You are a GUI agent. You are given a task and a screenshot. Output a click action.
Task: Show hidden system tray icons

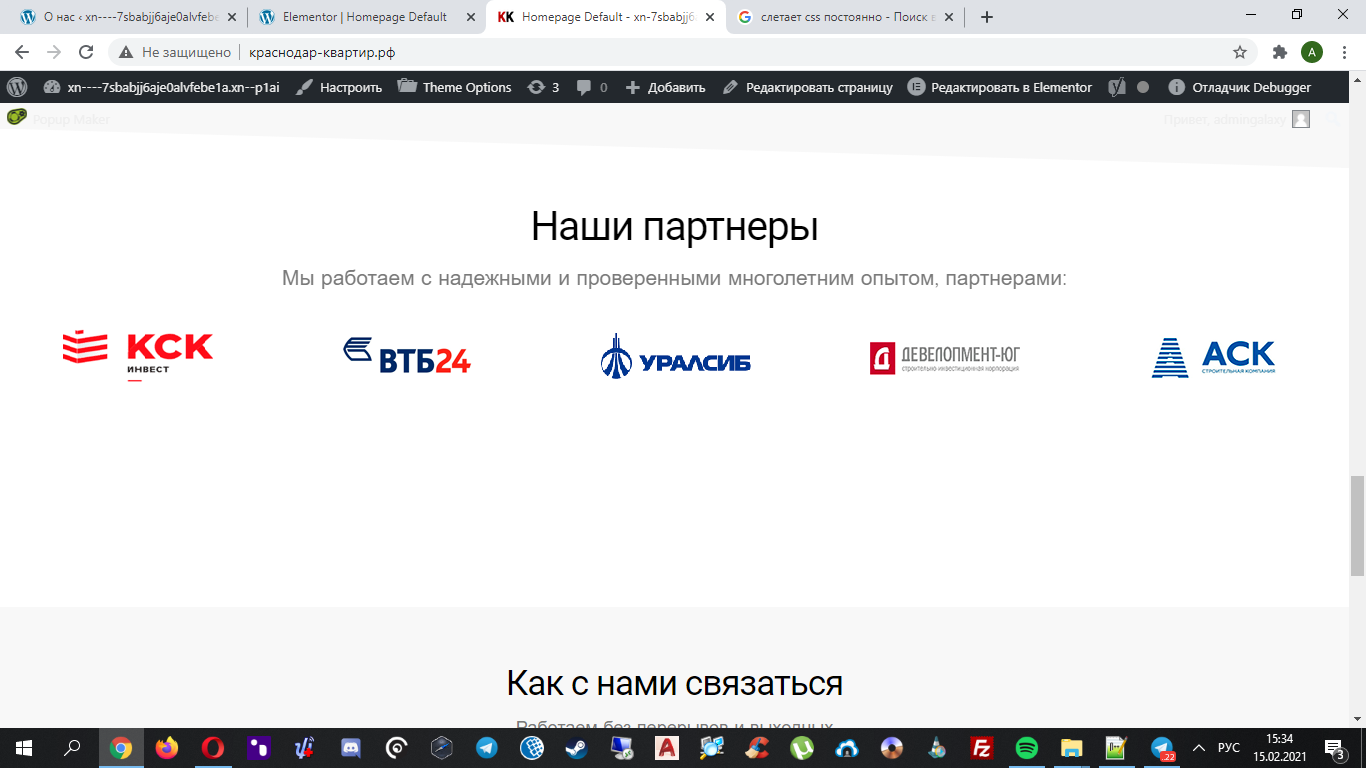tap(1199, 747)
